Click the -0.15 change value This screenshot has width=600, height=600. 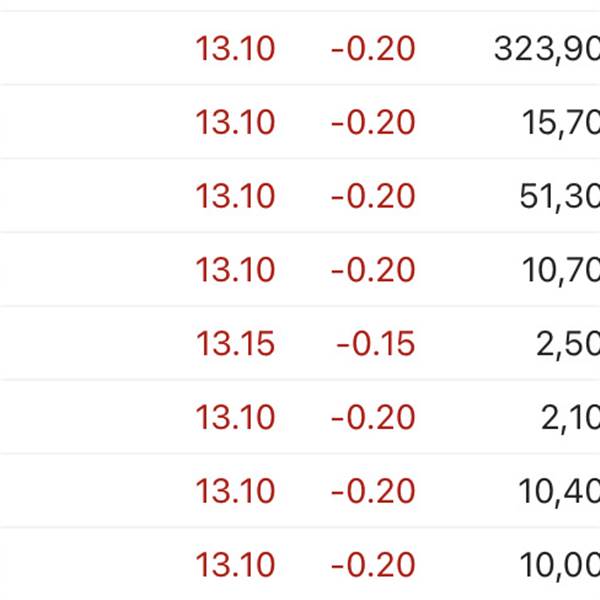(375, 343)
